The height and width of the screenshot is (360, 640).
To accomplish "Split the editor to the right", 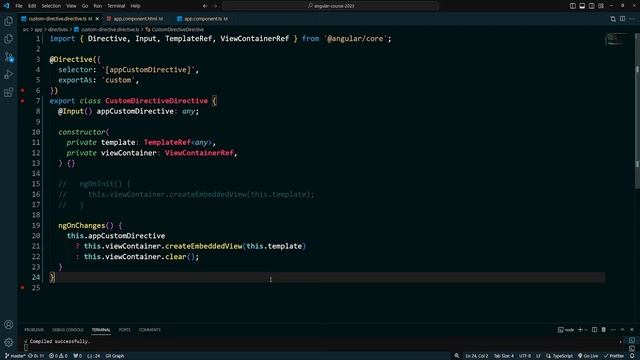I will [622, 19].
